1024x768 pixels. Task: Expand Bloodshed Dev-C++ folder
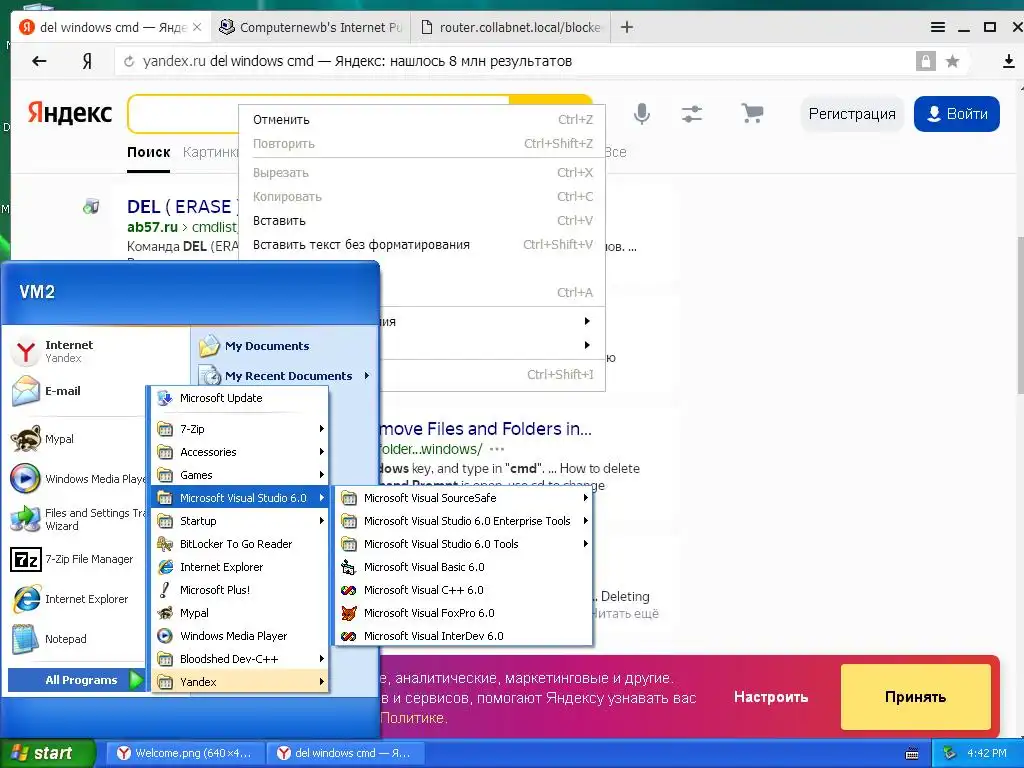point(240,658)
